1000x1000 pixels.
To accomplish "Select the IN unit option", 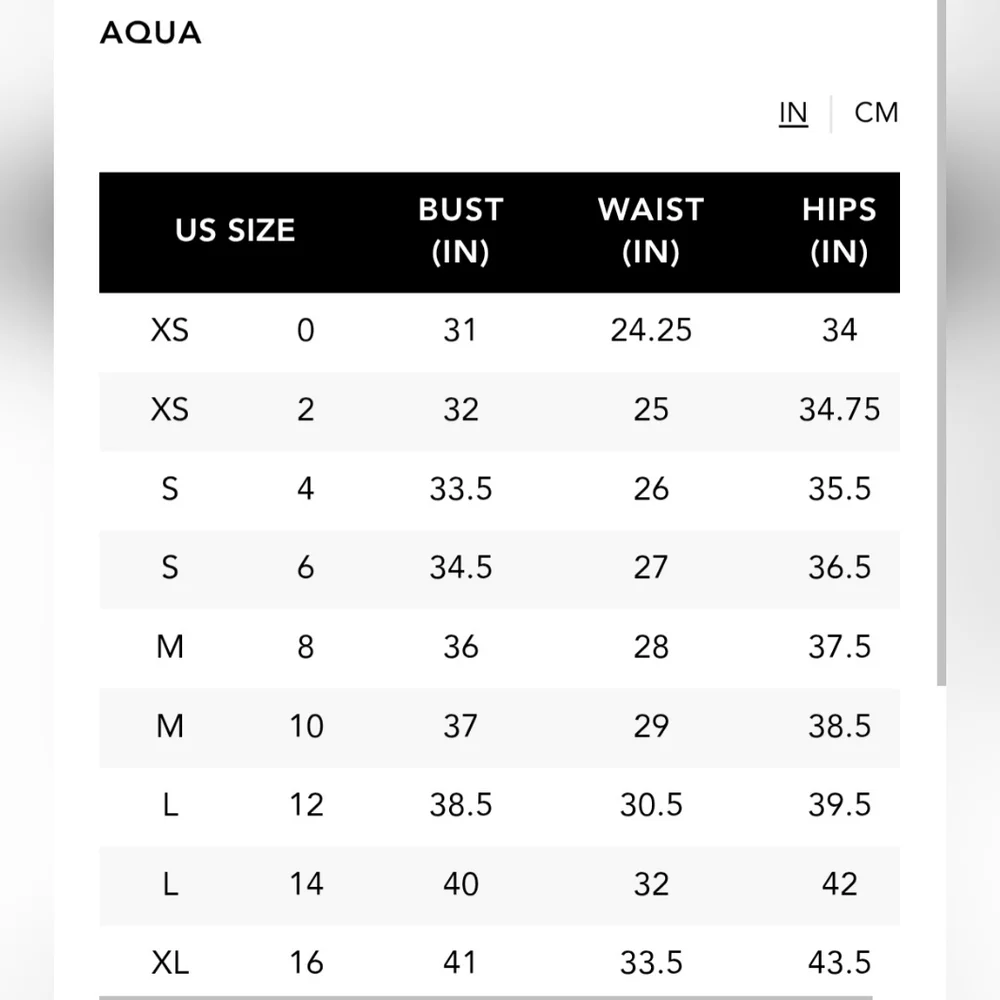I will (x=793, y=113).
